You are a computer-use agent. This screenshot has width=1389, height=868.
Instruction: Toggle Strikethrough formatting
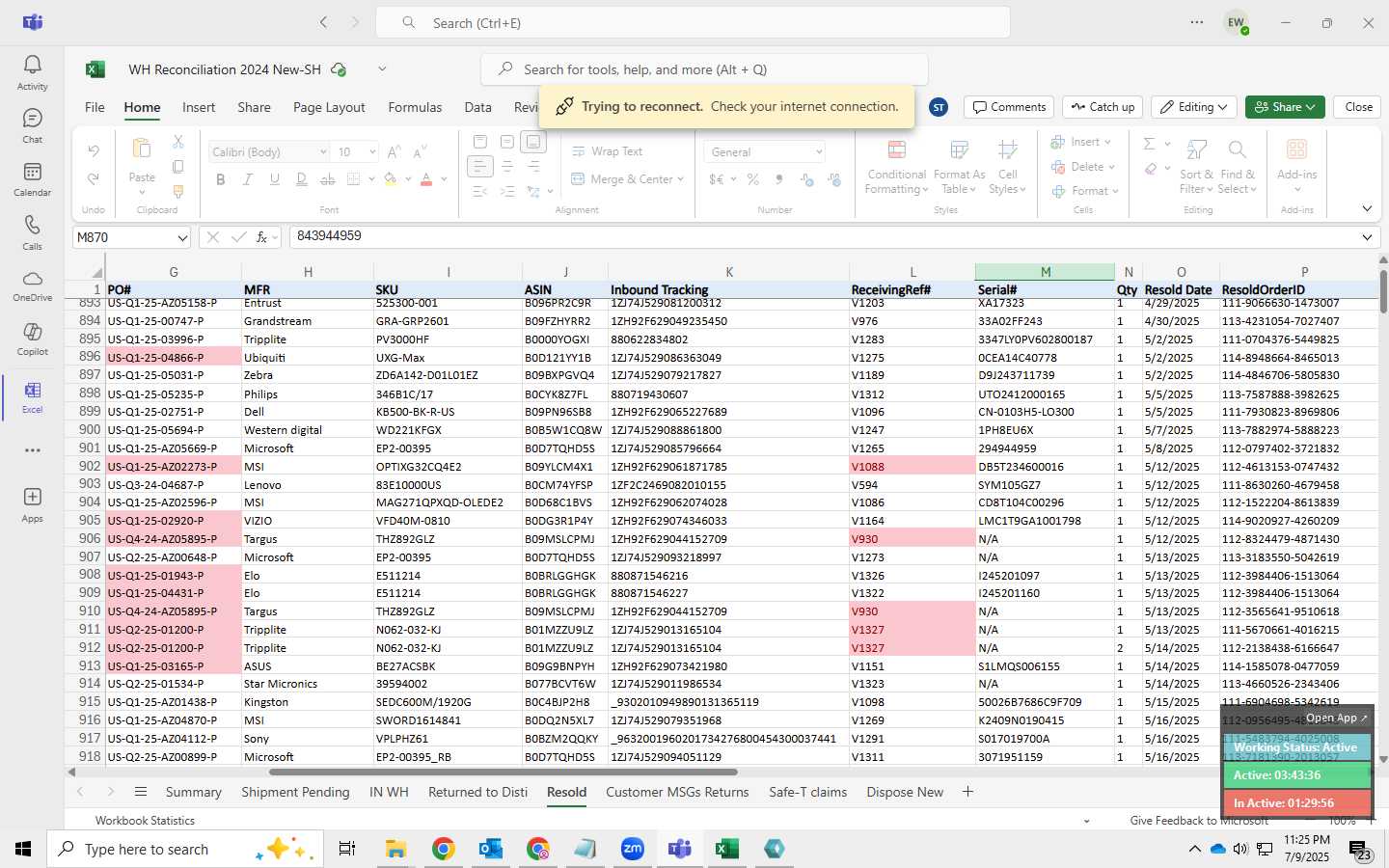pyautogui.click(x=328, y=179)
